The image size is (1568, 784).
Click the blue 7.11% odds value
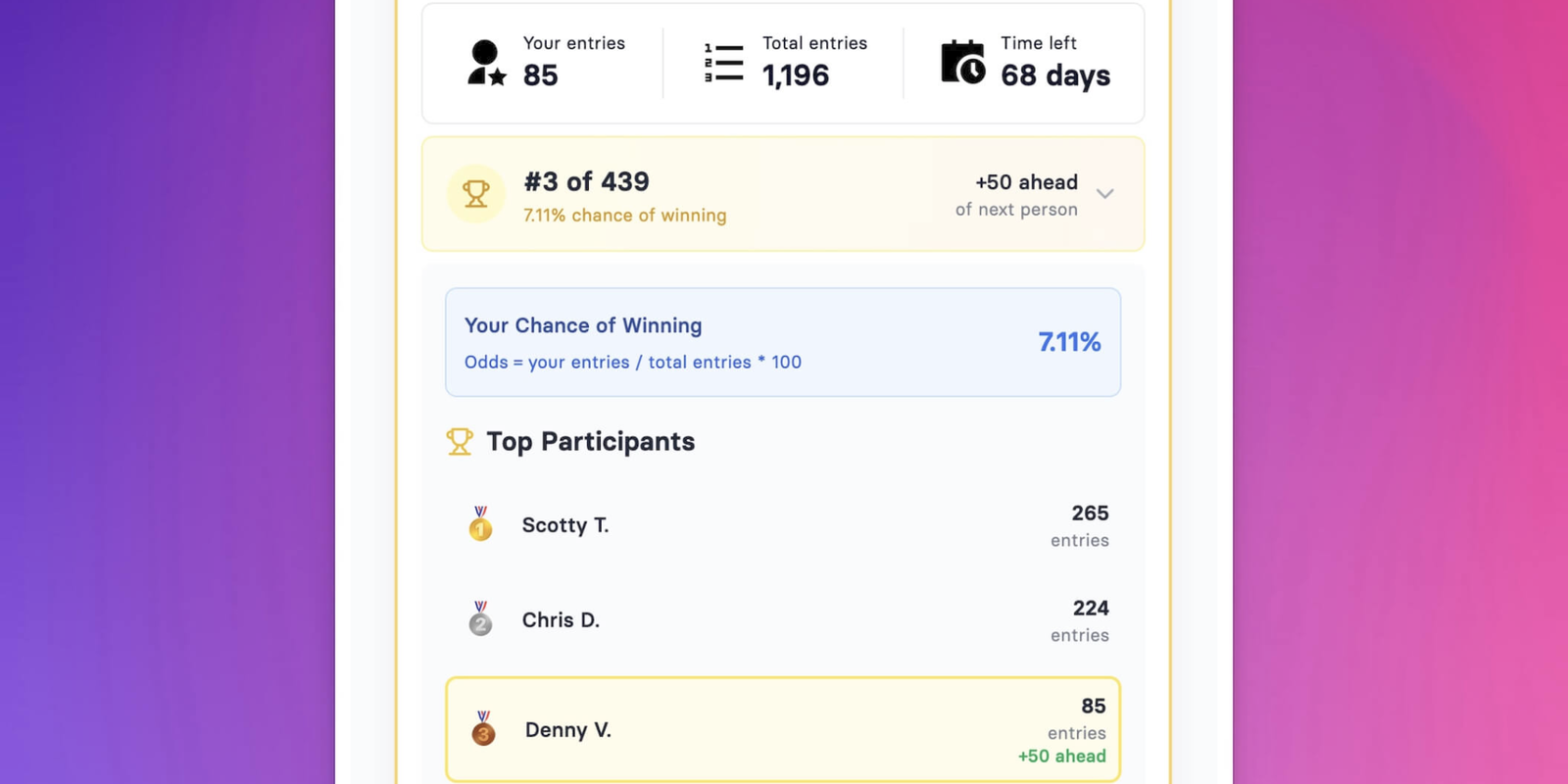[x=1069, y=342]
